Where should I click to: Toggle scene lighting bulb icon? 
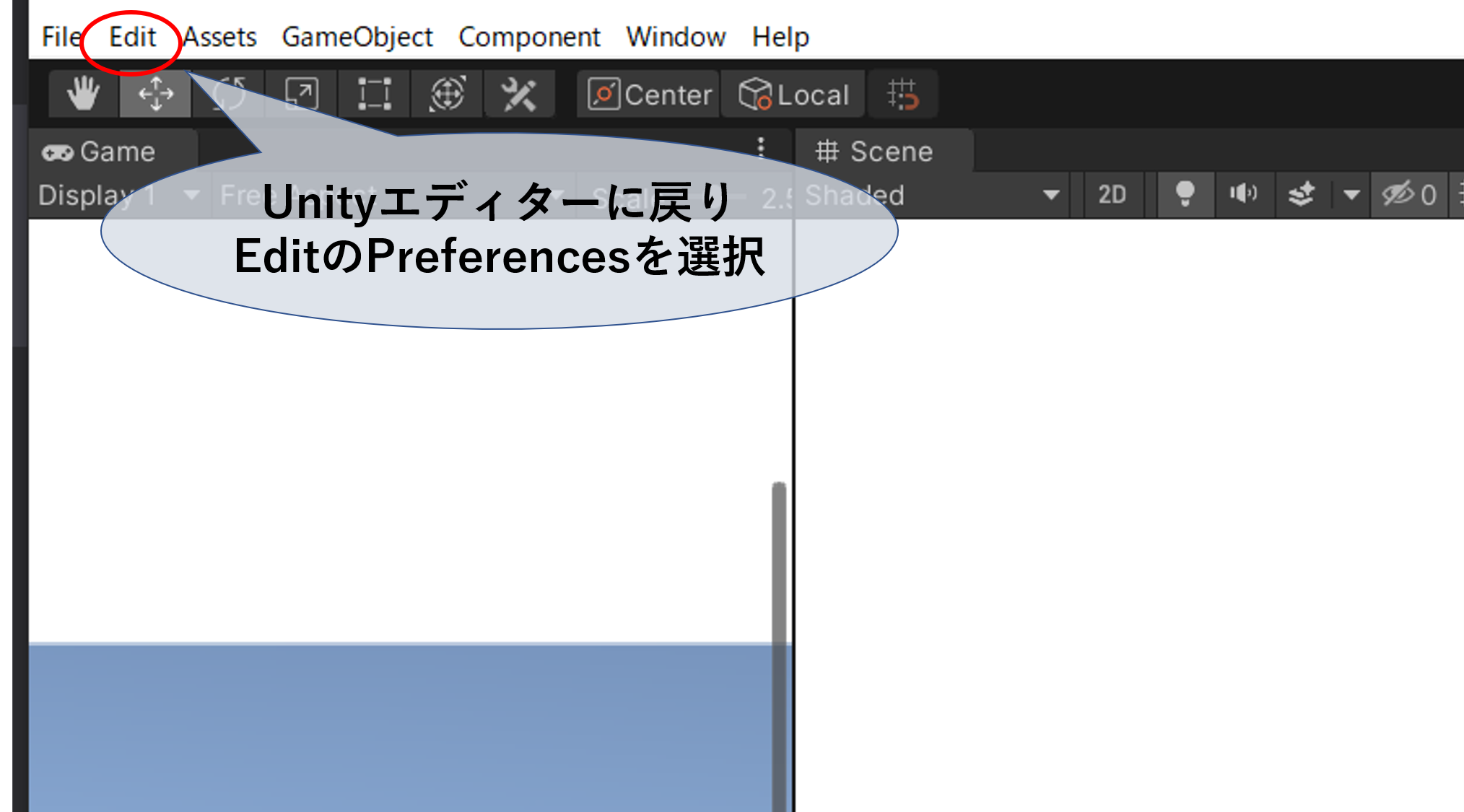tap(1185, 195)
